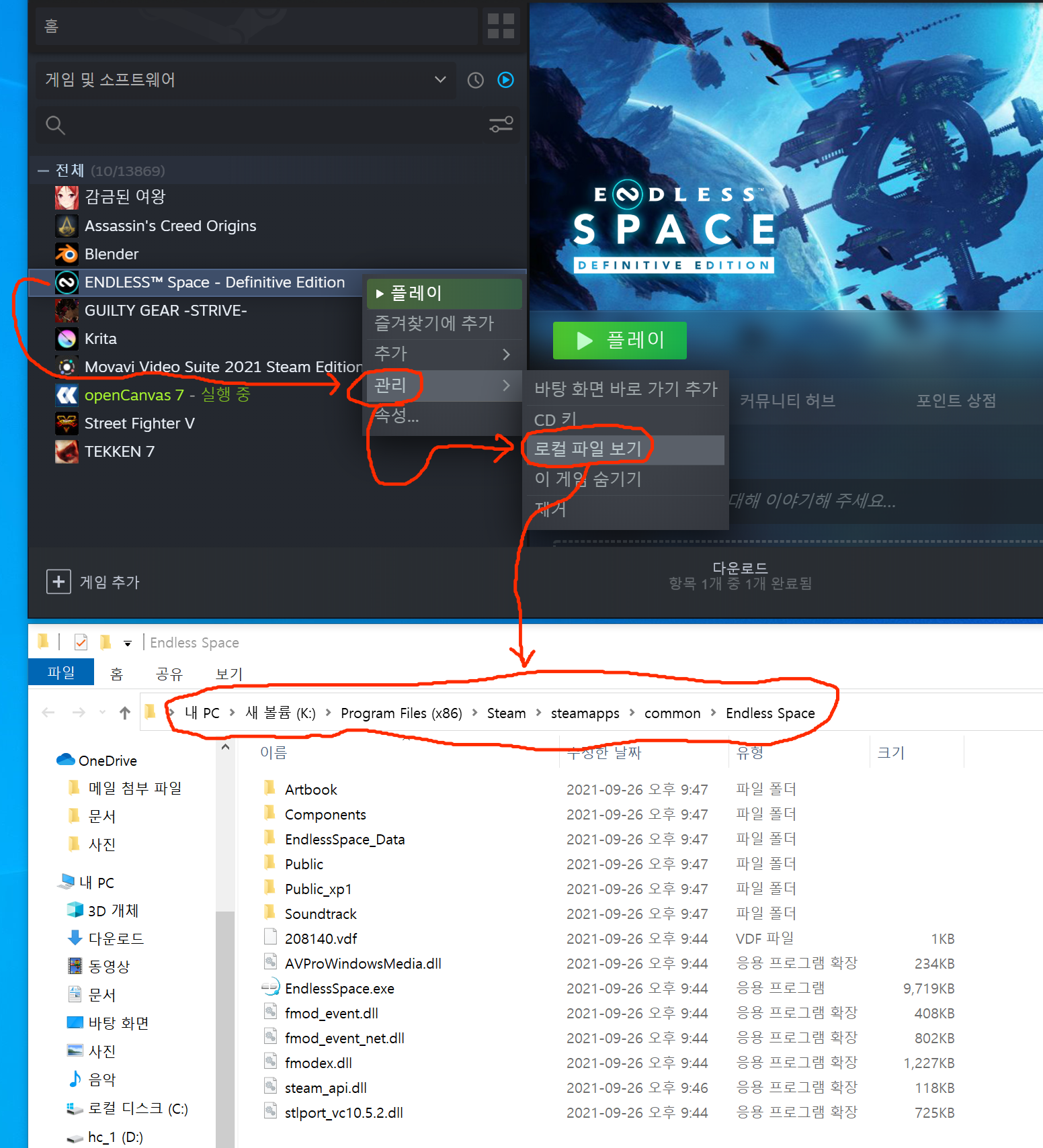Select OneDrive in navigation pane
The height and width of the screenshot is (1148, 1043).
[x=108, y=760]
